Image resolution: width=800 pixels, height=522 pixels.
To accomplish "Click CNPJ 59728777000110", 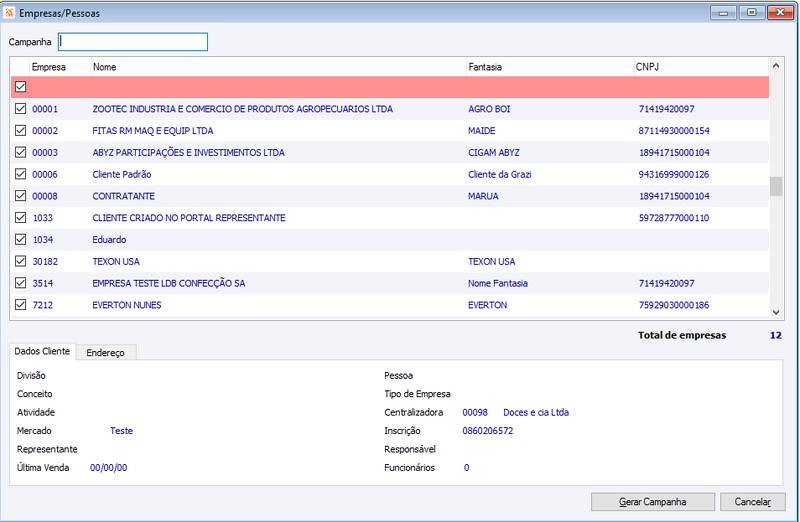I will [x=673, y=218].
